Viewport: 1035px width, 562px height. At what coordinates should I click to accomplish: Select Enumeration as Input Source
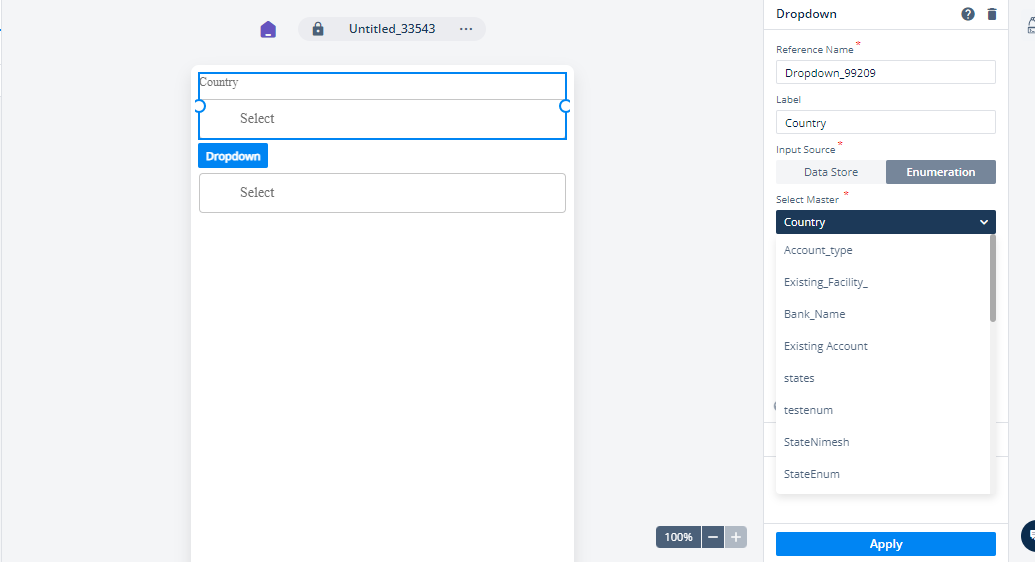point(941,172)
